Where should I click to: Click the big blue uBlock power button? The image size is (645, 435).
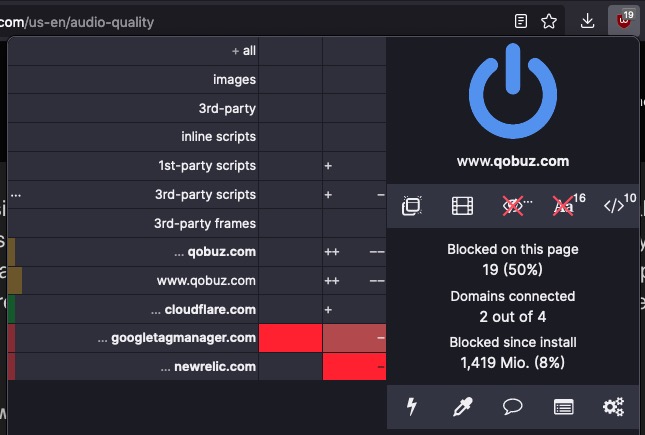click(513, 91)
